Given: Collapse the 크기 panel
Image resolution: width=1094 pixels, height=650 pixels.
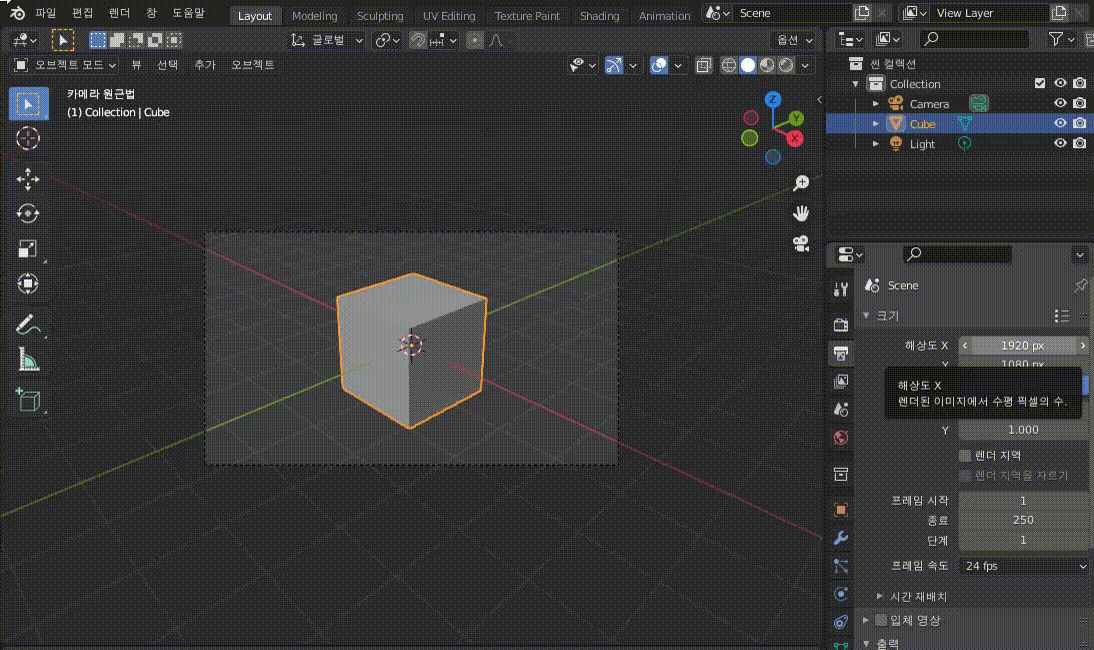Looking at the screenshot, I should click(x=867, y=316).
